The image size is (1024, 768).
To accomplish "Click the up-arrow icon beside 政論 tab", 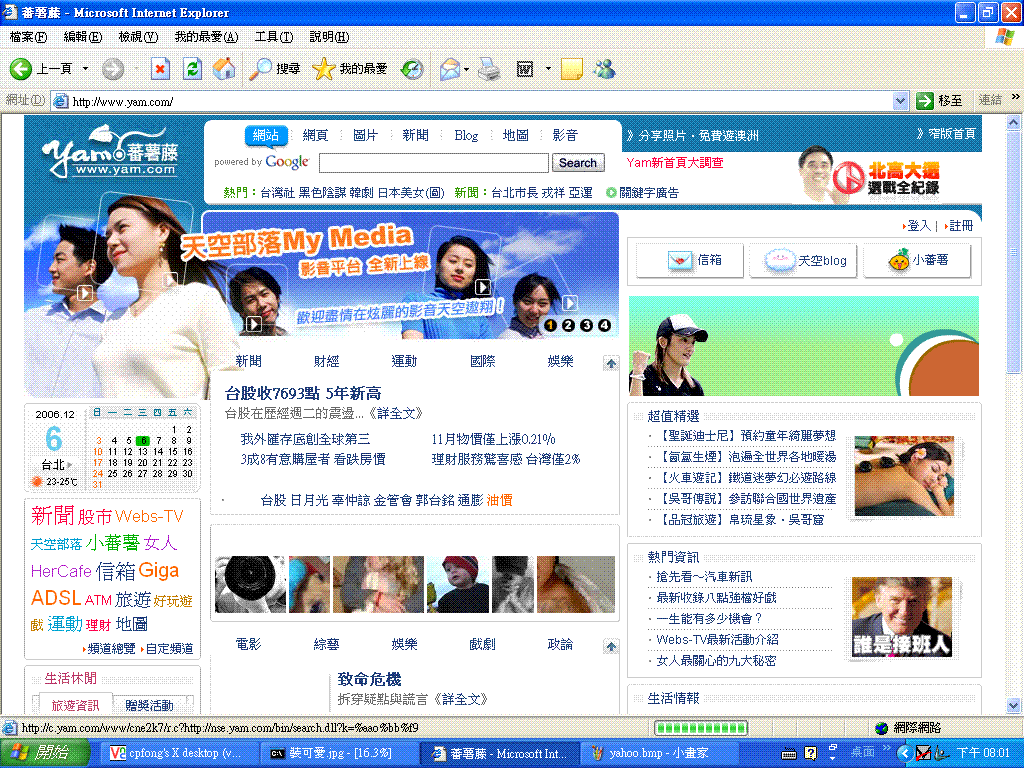I will pos(611,647).
